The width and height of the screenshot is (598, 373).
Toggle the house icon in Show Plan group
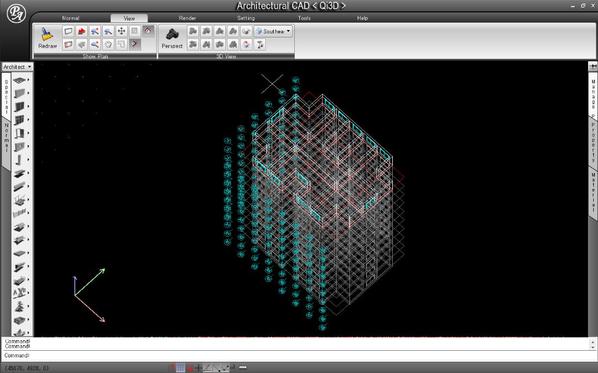(x=148, y=31)
